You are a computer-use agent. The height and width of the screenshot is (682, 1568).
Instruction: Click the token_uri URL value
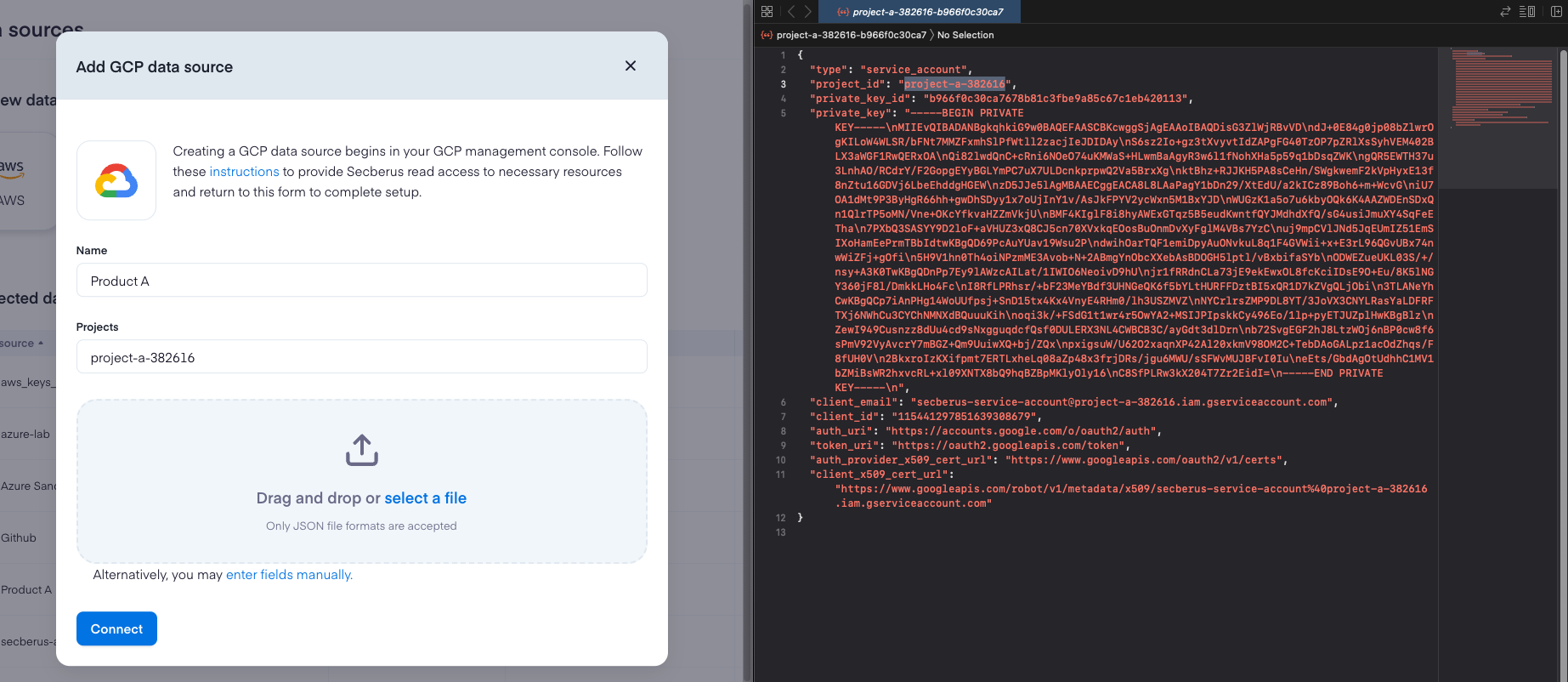pos(1008,446)
